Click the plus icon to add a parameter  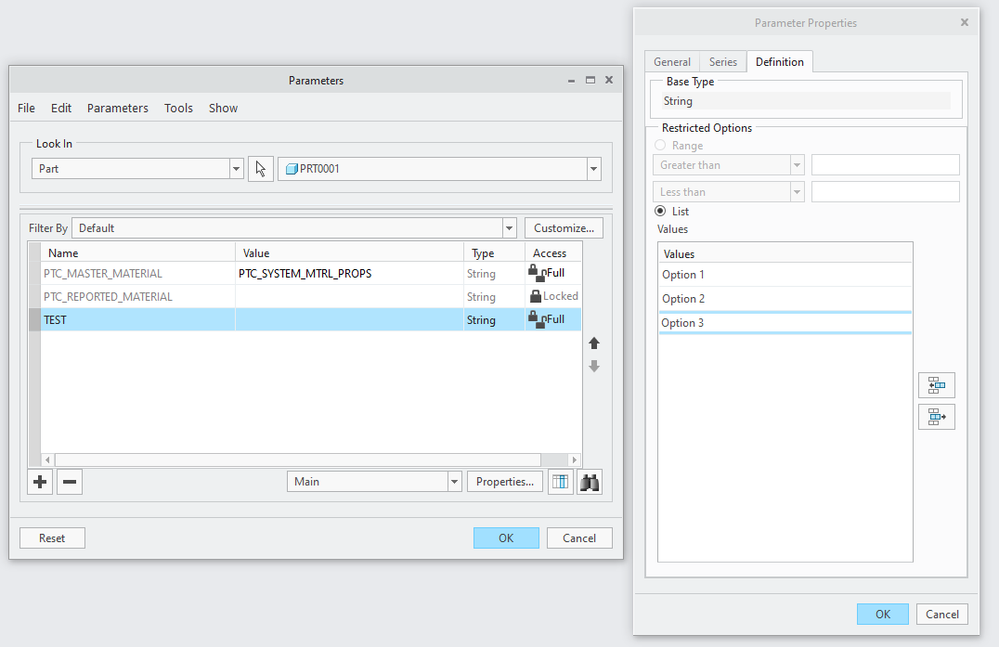40,482
